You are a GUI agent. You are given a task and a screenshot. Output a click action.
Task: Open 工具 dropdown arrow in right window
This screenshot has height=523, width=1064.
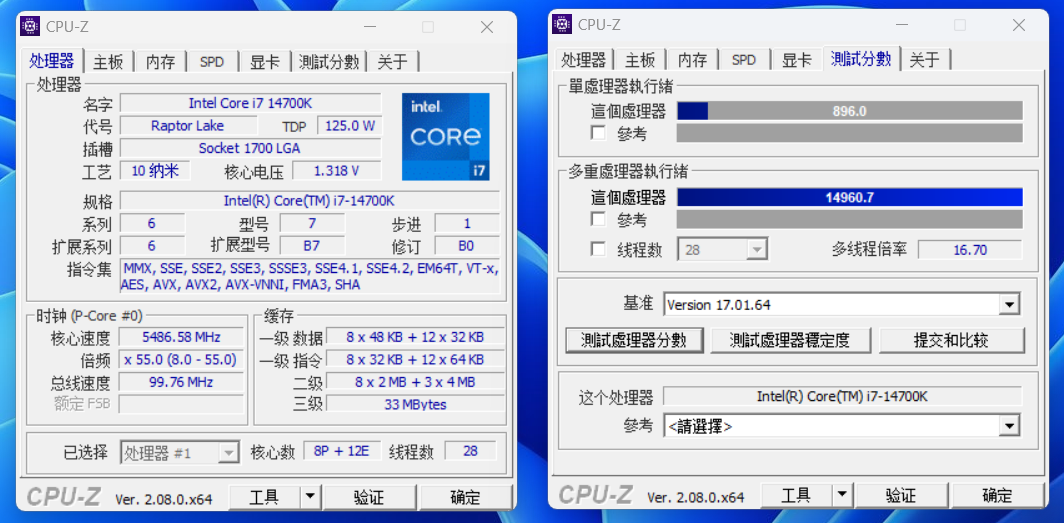click(842, 496)
